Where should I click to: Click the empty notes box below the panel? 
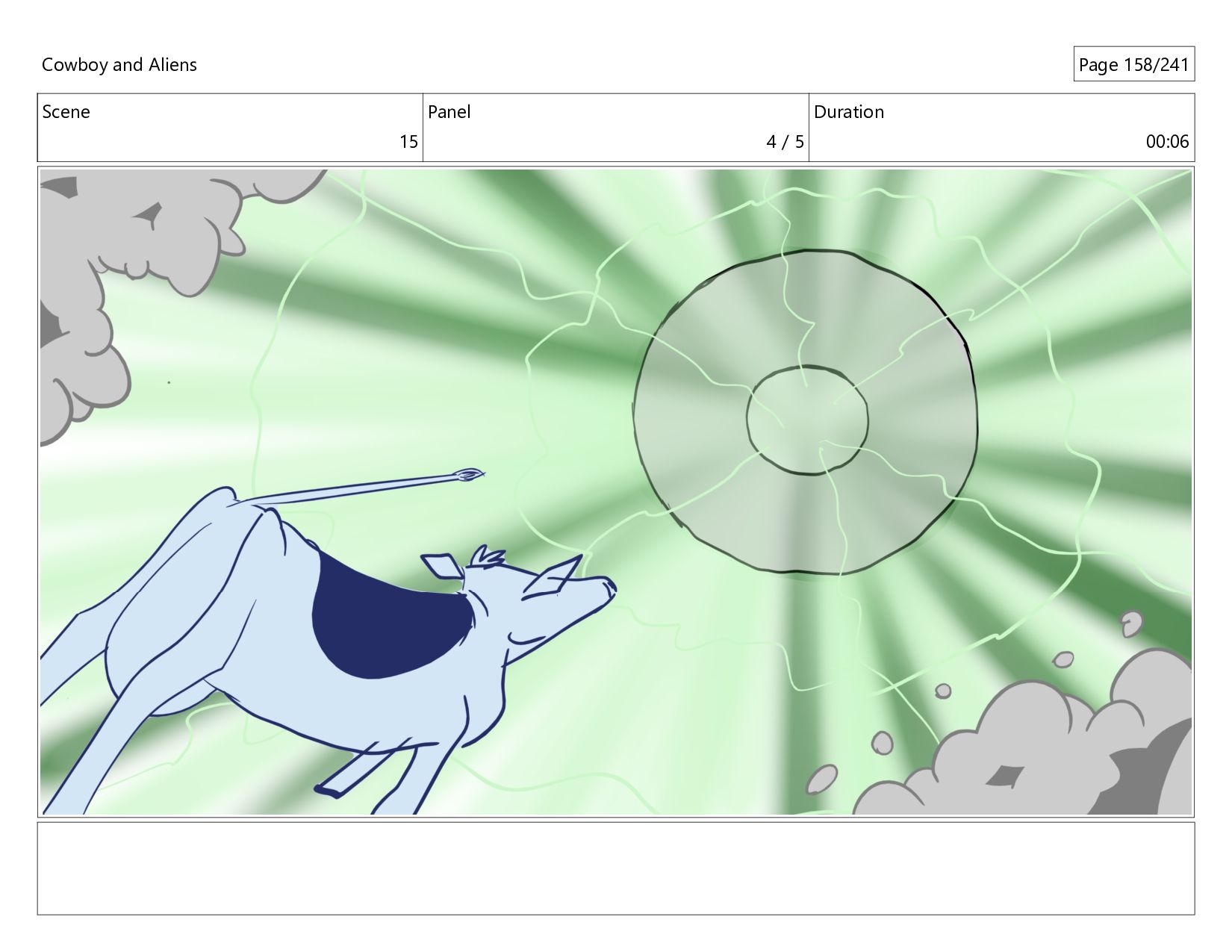tap(616, 868)
